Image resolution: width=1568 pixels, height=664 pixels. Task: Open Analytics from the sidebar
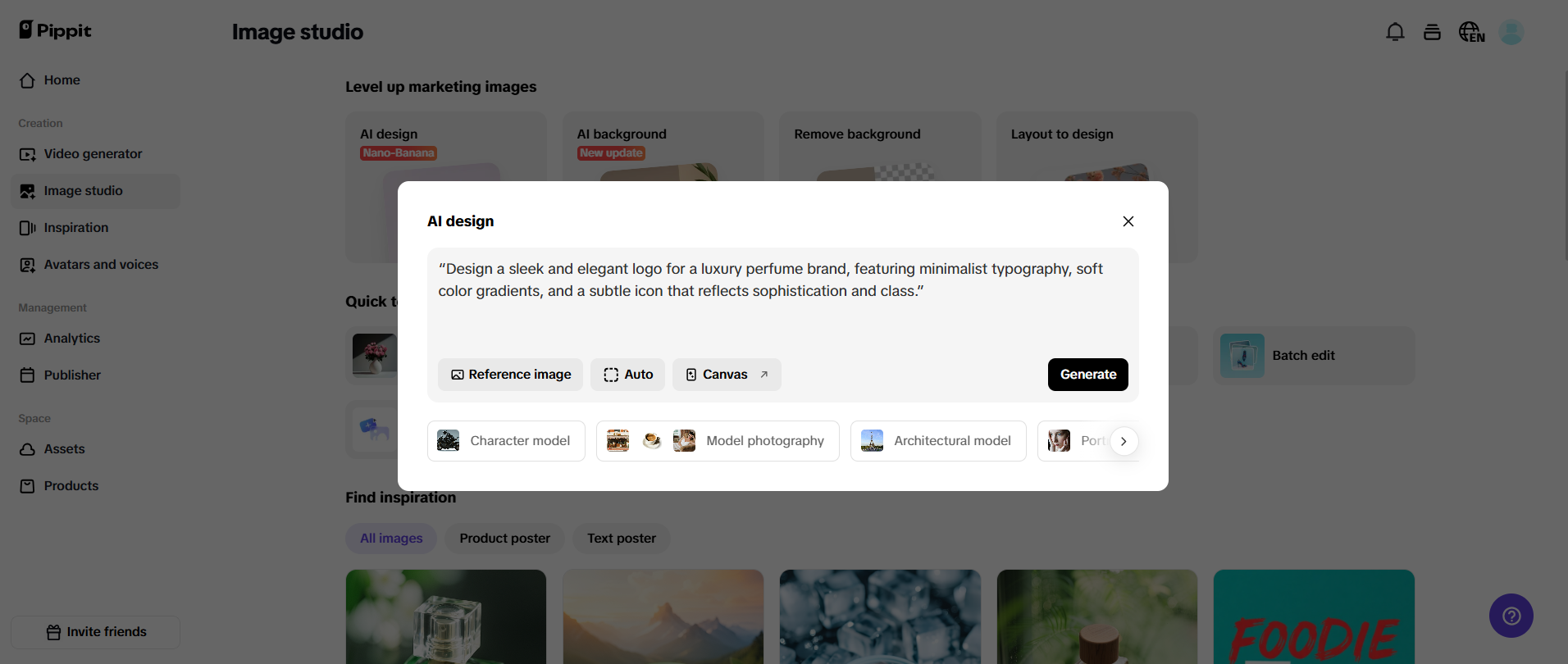pos(72,339)
